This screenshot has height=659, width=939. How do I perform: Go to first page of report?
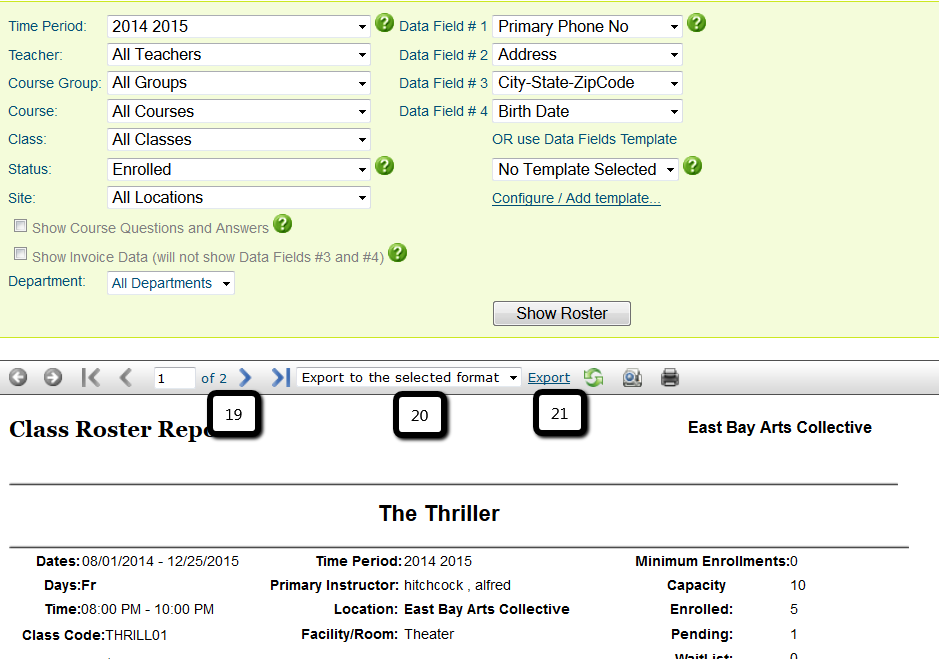[x=91, y=377]
